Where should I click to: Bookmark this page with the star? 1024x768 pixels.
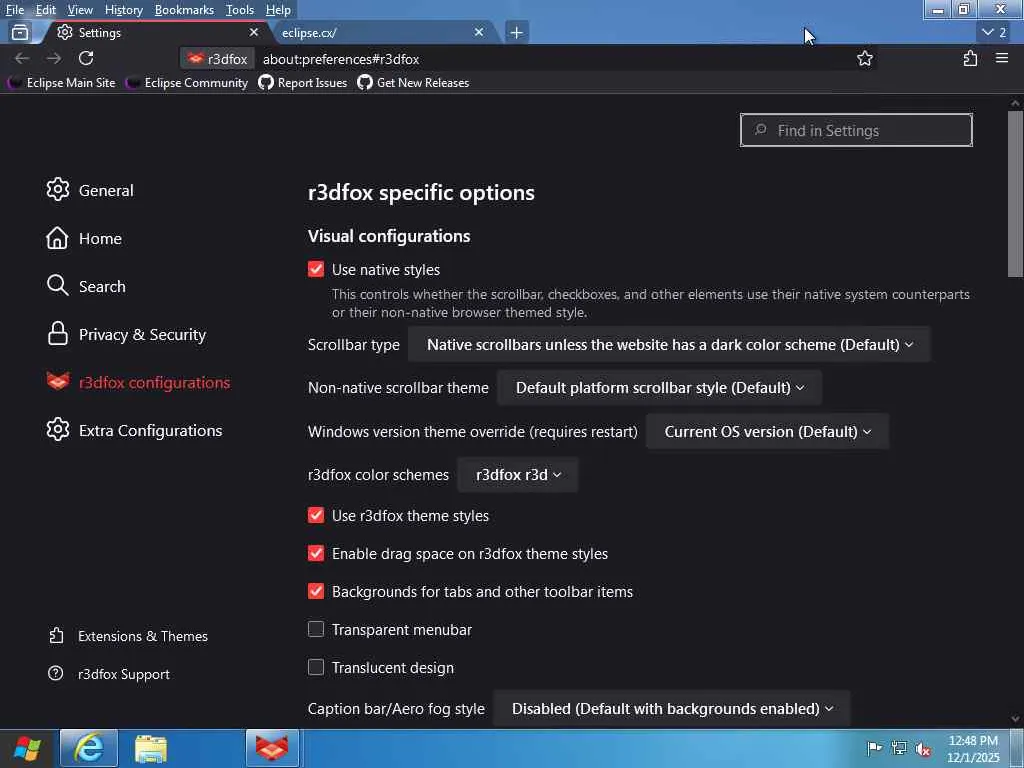(865, 59)
